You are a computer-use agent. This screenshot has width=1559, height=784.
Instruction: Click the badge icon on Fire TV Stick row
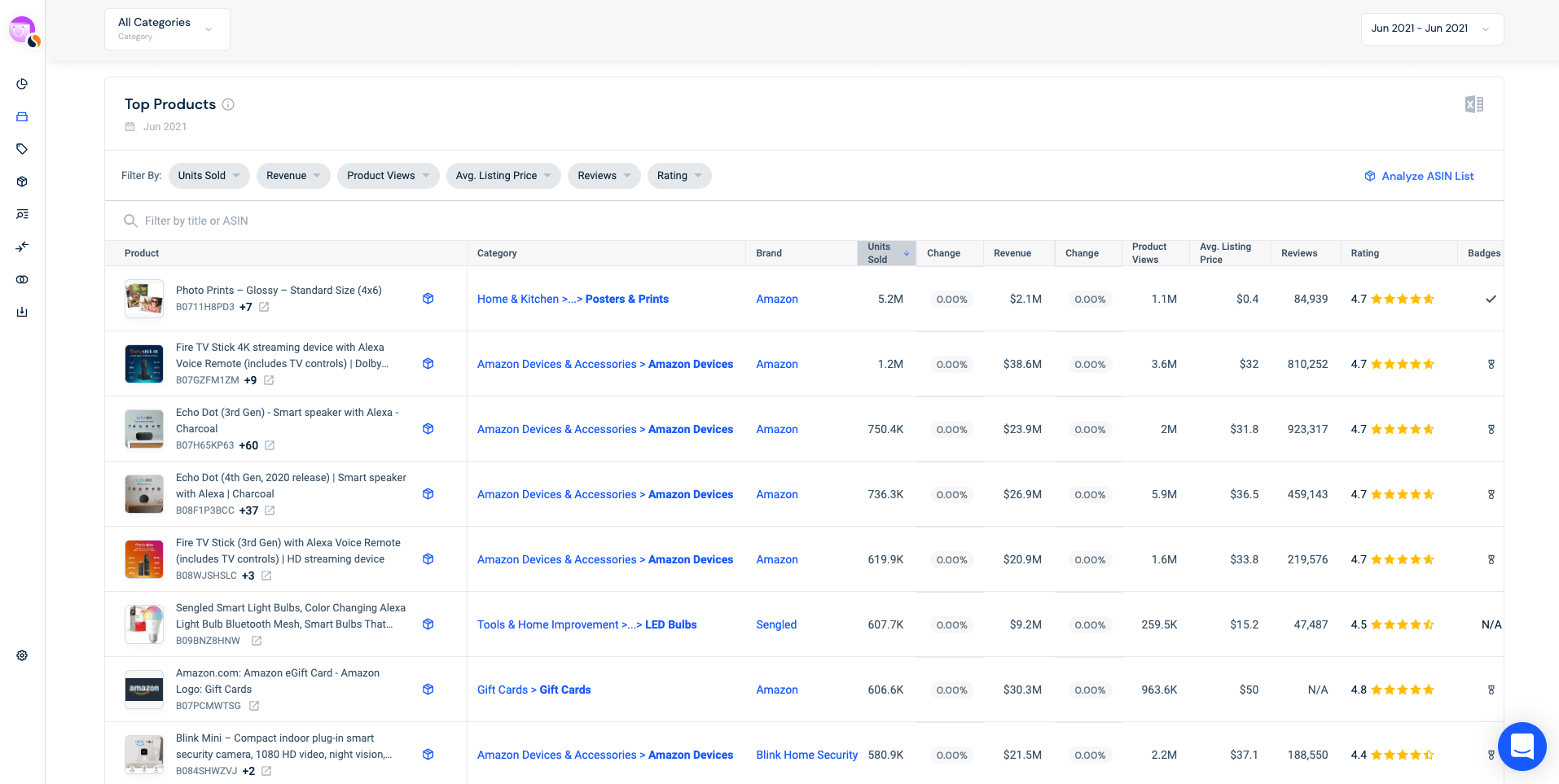click(x=1491, y=364)
